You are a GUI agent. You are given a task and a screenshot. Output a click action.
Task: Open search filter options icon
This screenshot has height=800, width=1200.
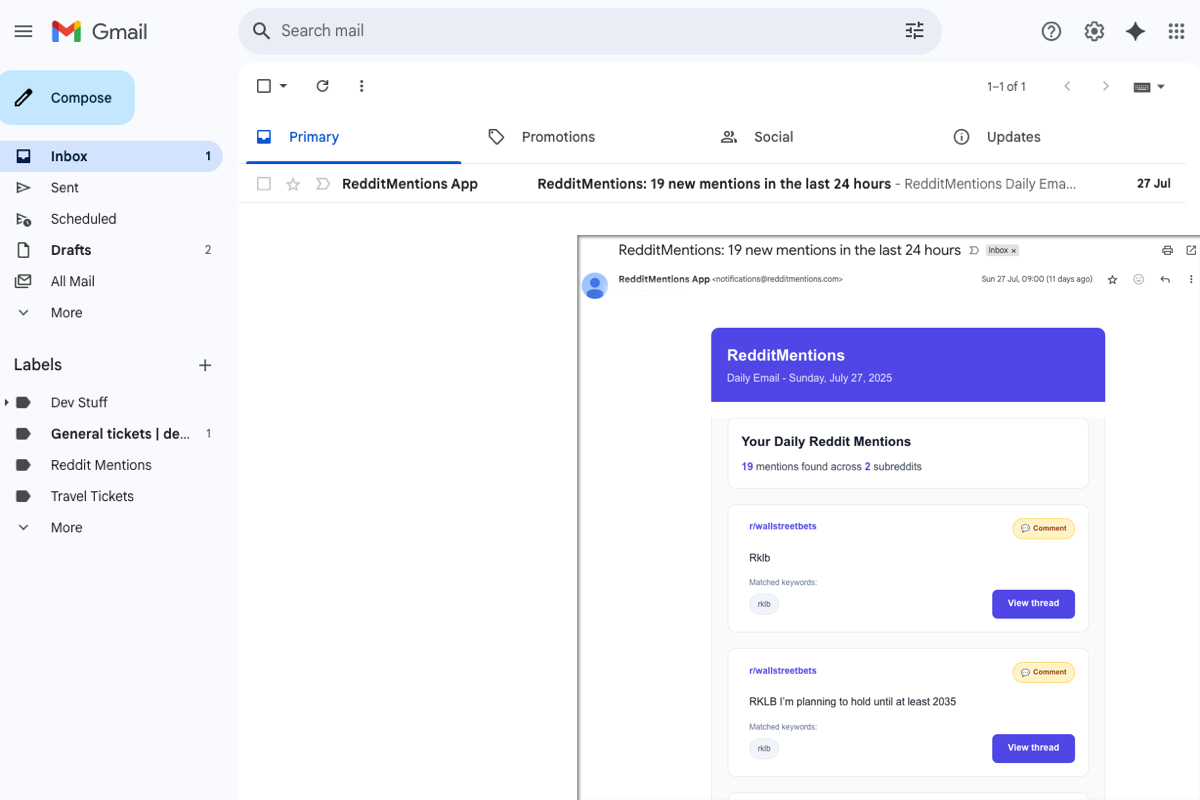point(915,31)
